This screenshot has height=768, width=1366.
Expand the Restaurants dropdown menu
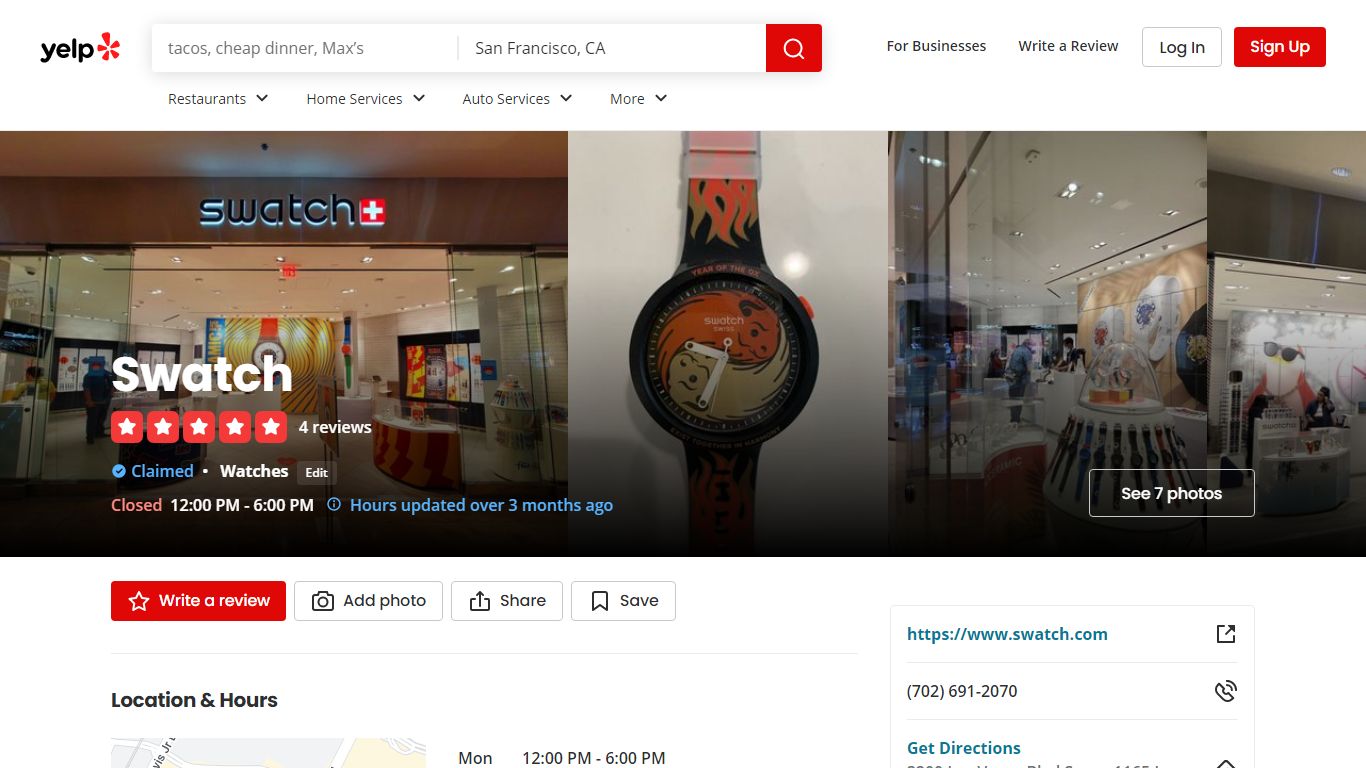218,99
